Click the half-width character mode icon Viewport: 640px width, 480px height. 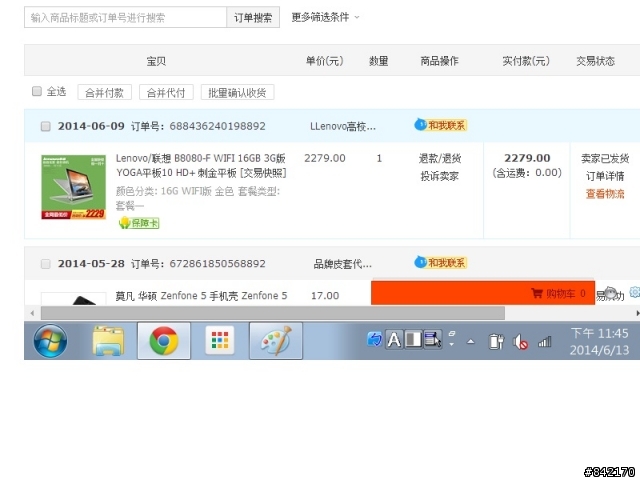point(413,340)
